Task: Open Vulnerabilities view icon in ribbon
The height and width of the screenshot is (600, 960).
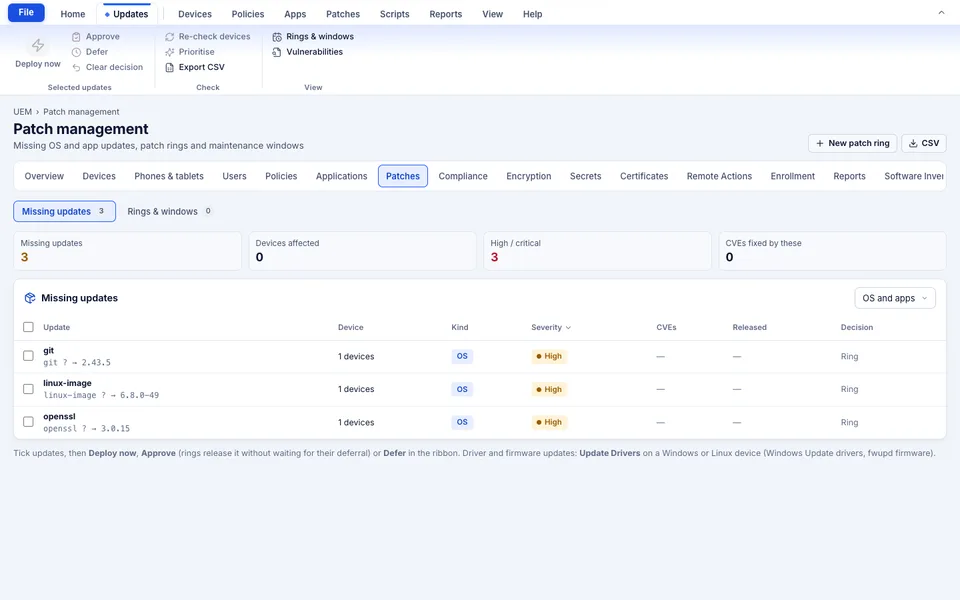Action: point(277,52)
